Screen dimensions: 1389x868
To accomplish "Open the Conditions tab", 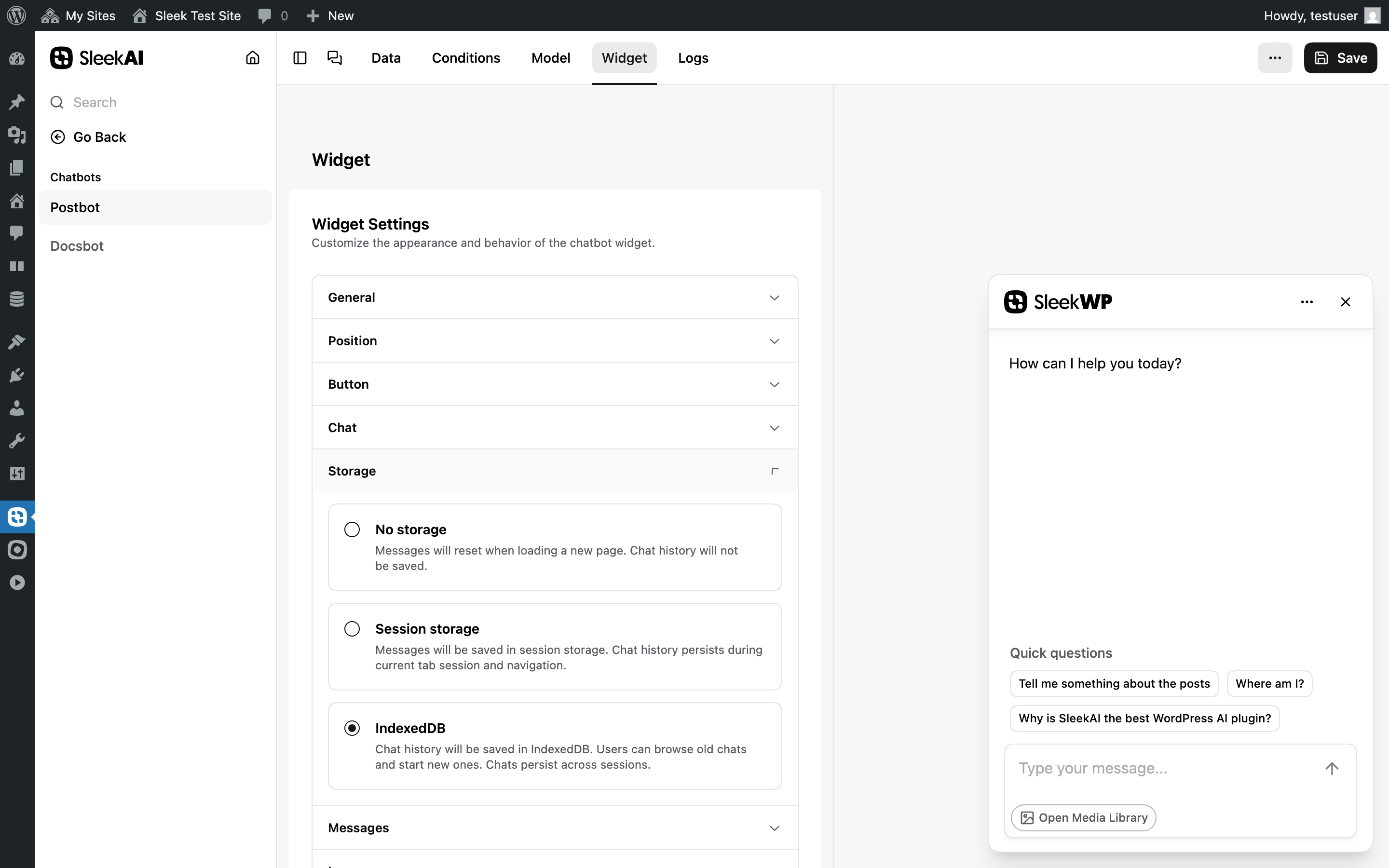I will click(x=465, y=58).
